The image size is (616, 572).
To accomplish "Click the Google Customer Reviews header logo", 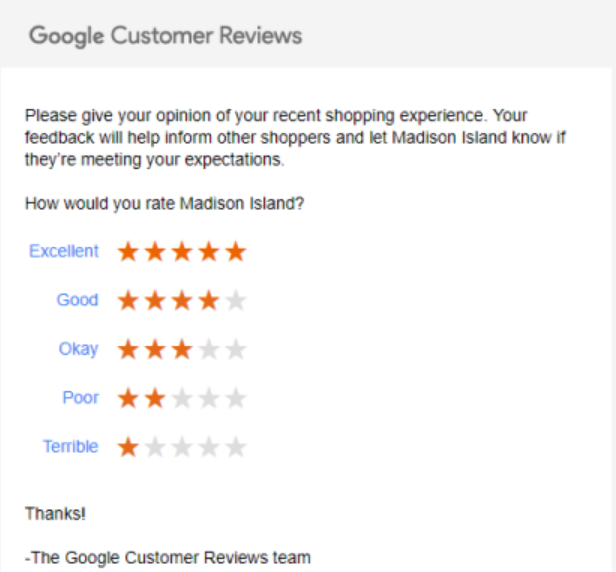I will coord(165,36).
